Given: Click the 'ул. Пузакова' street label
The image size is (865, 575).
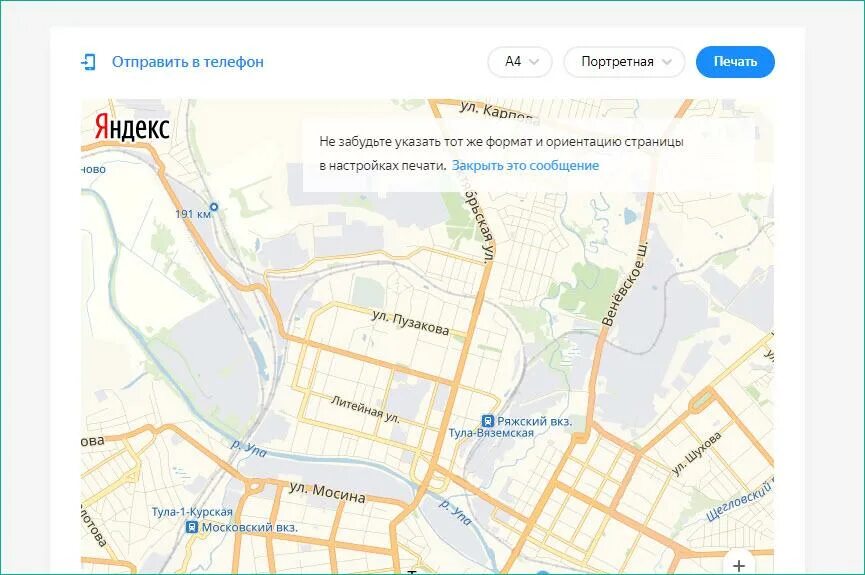Looking at the screenshot, I should click(x=410, y=322).
